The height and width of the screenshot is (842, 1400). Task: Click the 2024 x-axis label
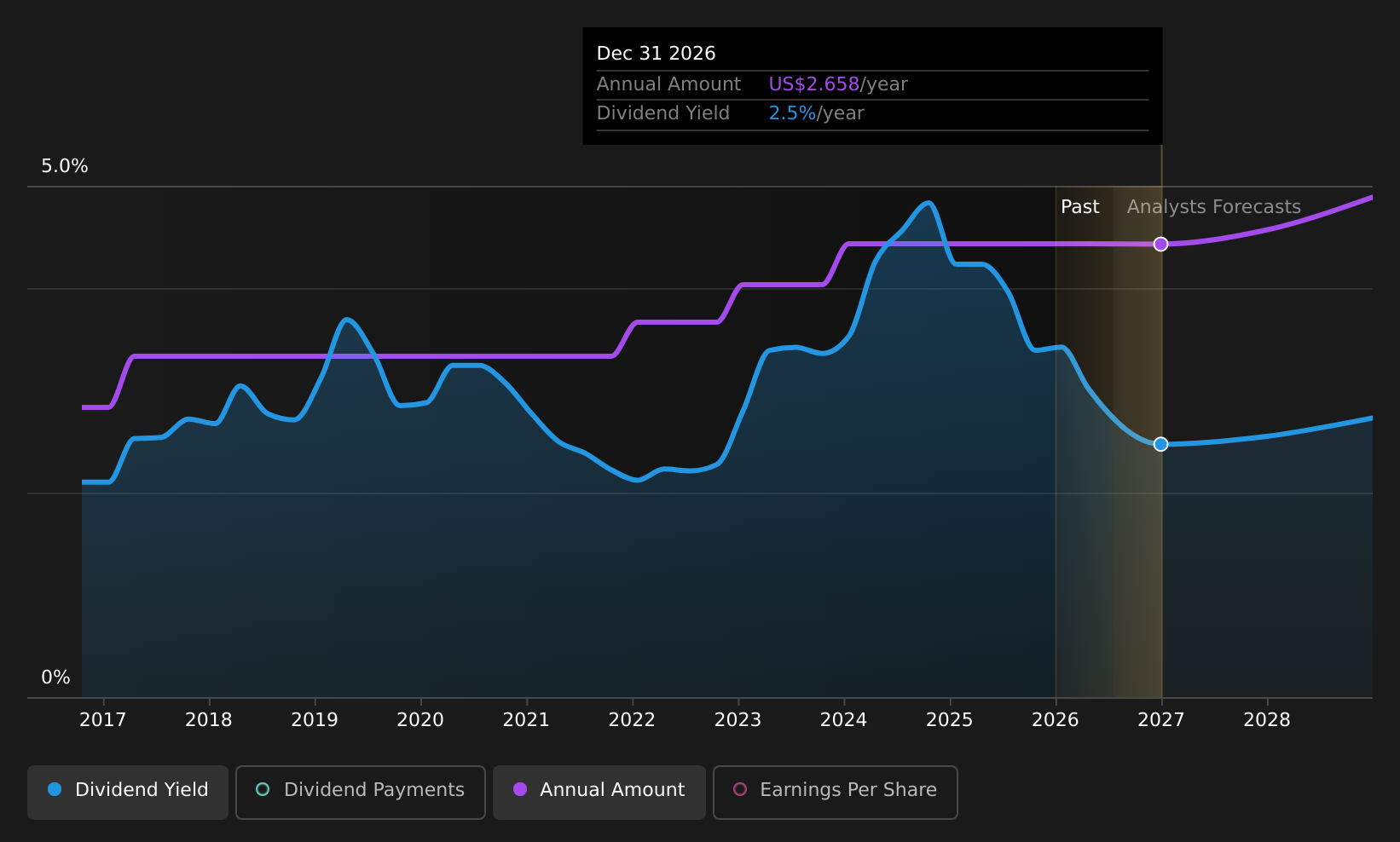tap(843, 720)
